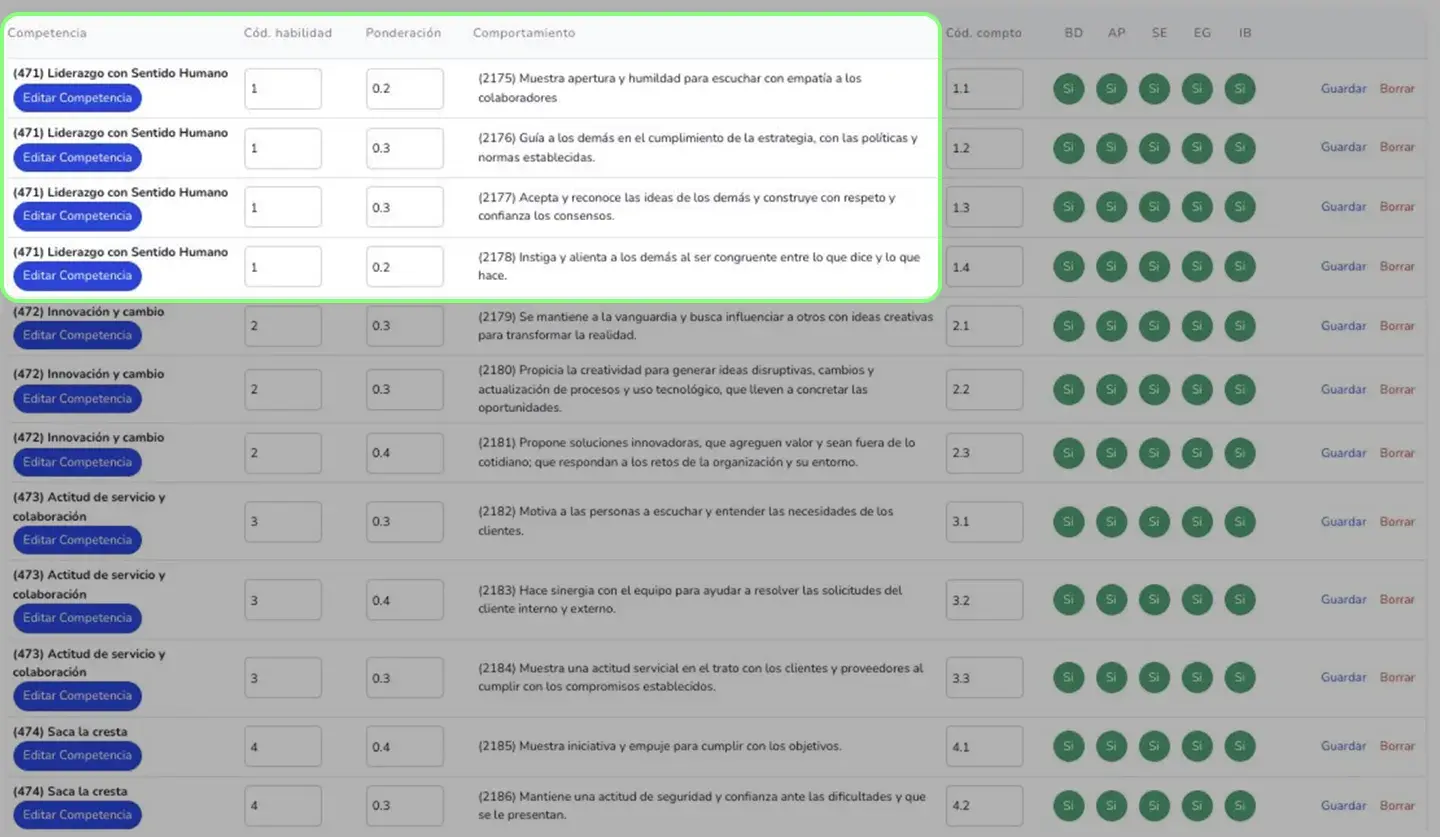Viewport: 1440px width, 837px height.
Task: Click the Ponderación field for behavior 2176
Action: pos(405,148)
